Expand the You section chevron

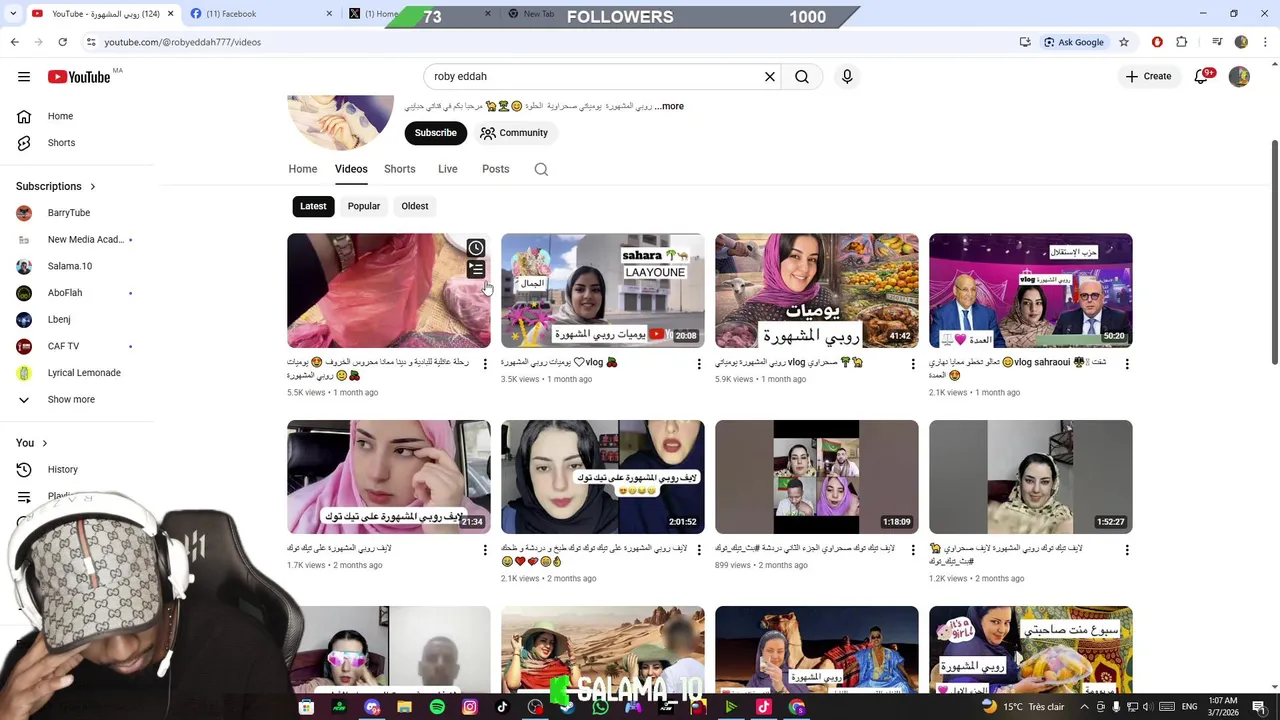click(44, 443)
